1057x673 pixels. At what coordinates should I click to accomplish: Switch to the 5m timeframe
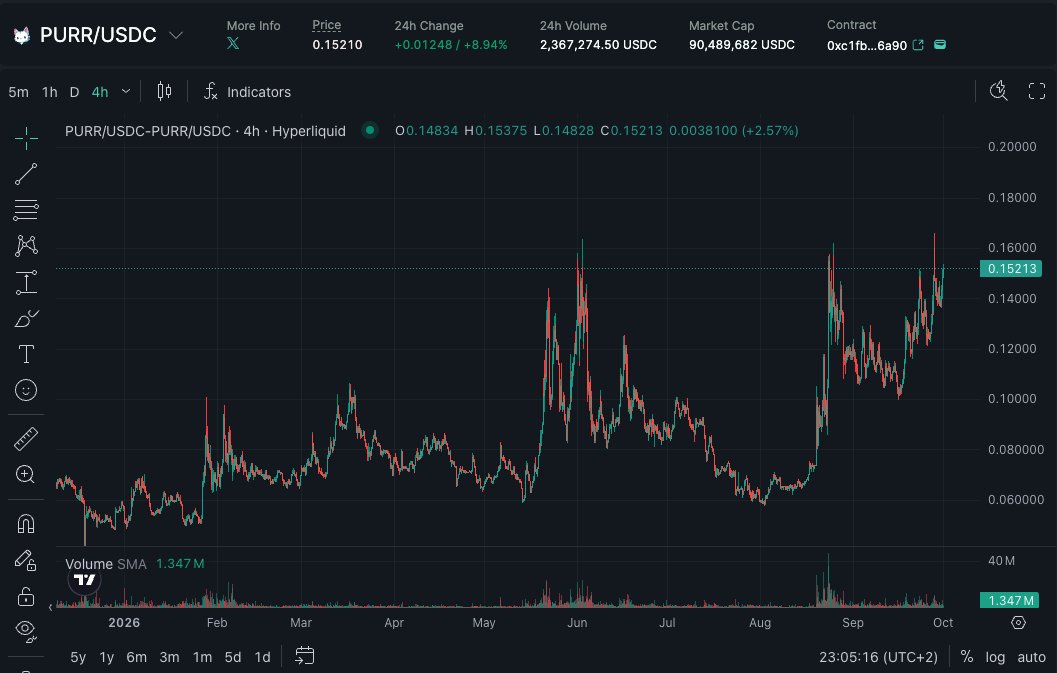(x=18, y=92)
